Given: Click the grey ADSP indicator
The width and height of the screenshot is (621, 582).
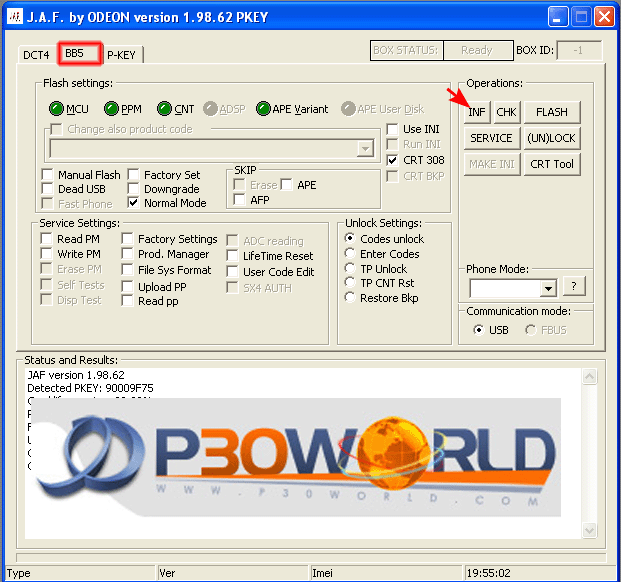Looking at the screenshot, I should tap(210, 109).
